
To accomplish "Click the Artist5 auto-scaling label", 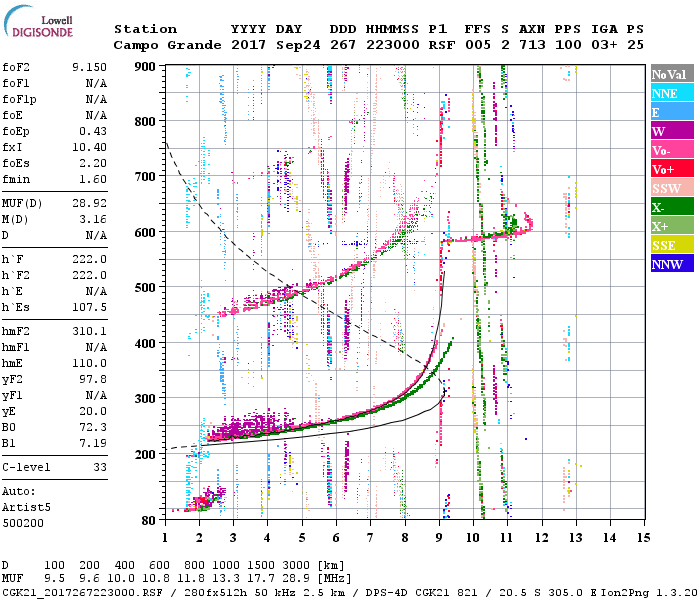I will (24, 507).
